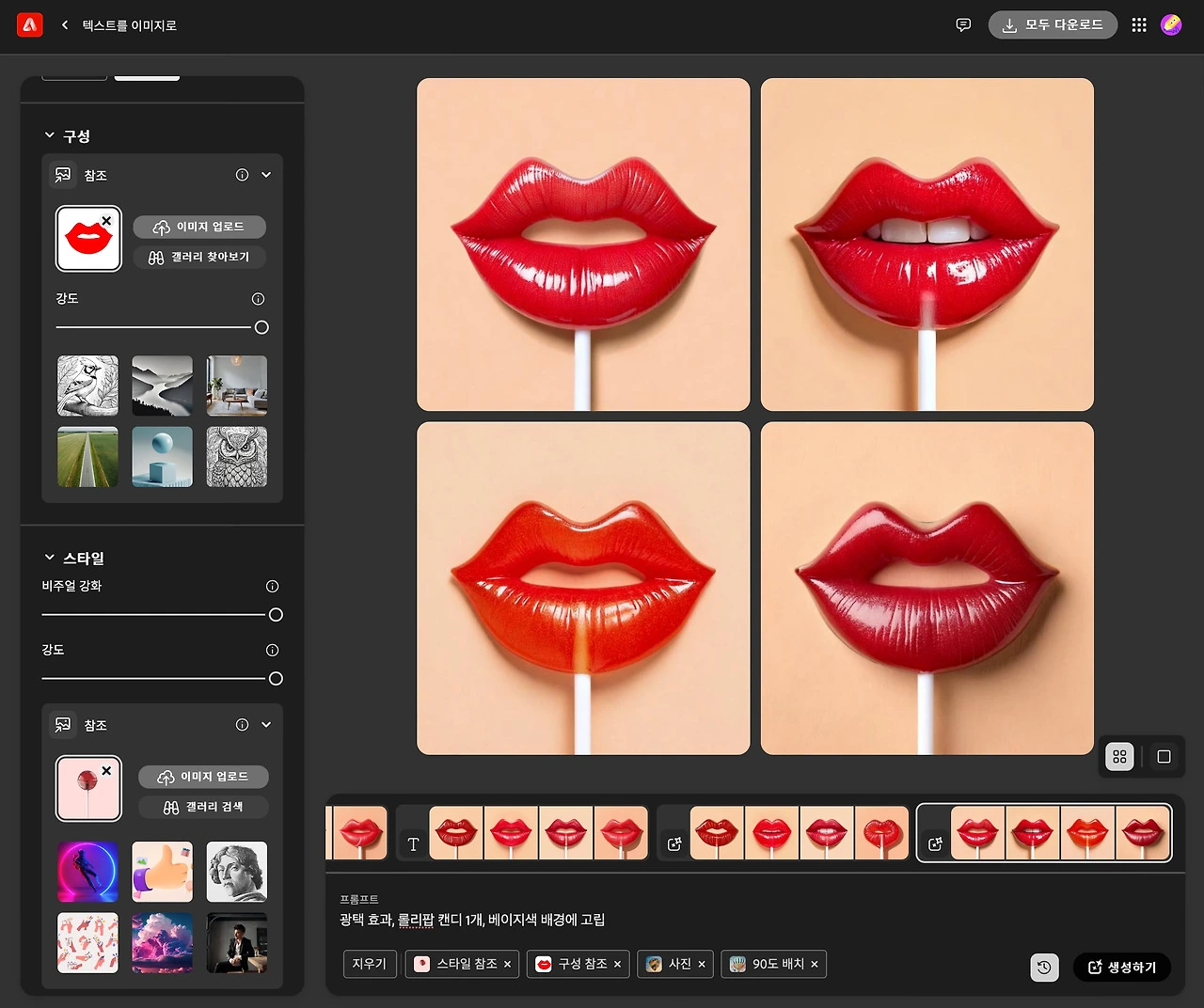Select the sphere on cube composition sample
1204x1008 pixels.
click(163, 457)
